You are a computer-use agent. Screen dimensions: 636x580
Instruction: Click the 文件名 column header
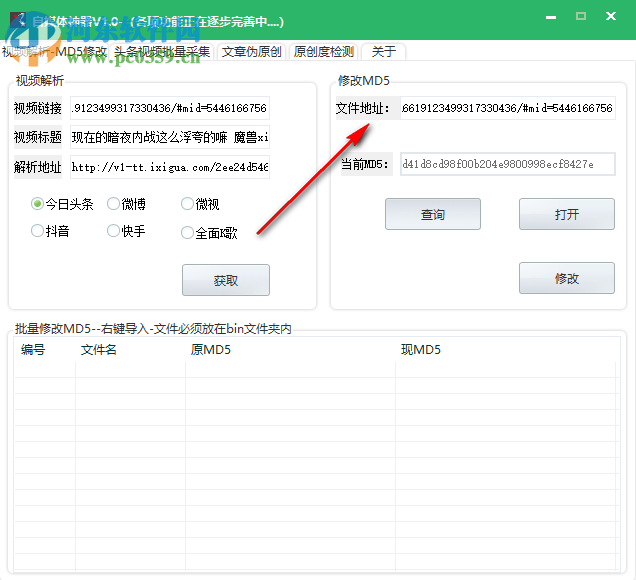[x=99, y=349]
